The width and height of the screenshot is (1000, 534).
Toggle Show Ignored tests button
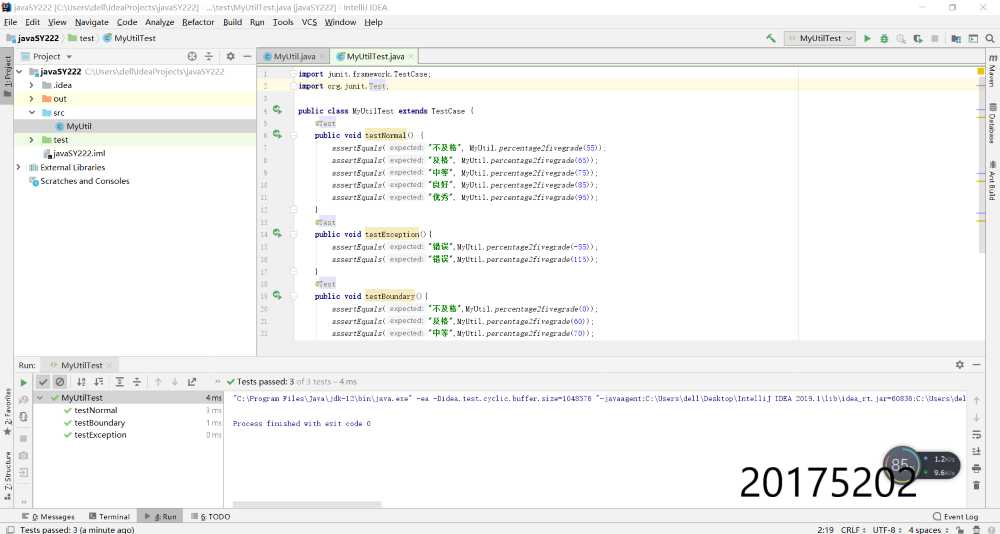pos(60,382)
